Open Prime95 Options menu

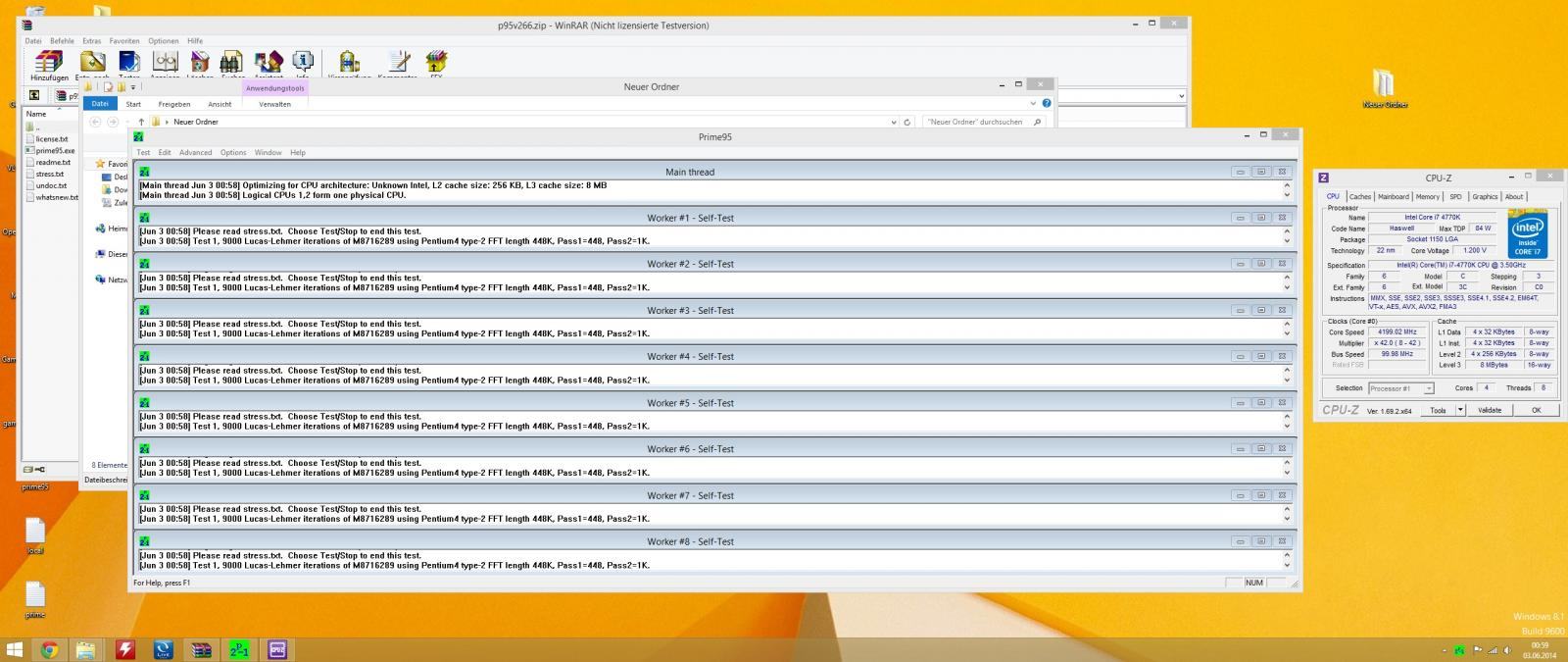(233, 152)
